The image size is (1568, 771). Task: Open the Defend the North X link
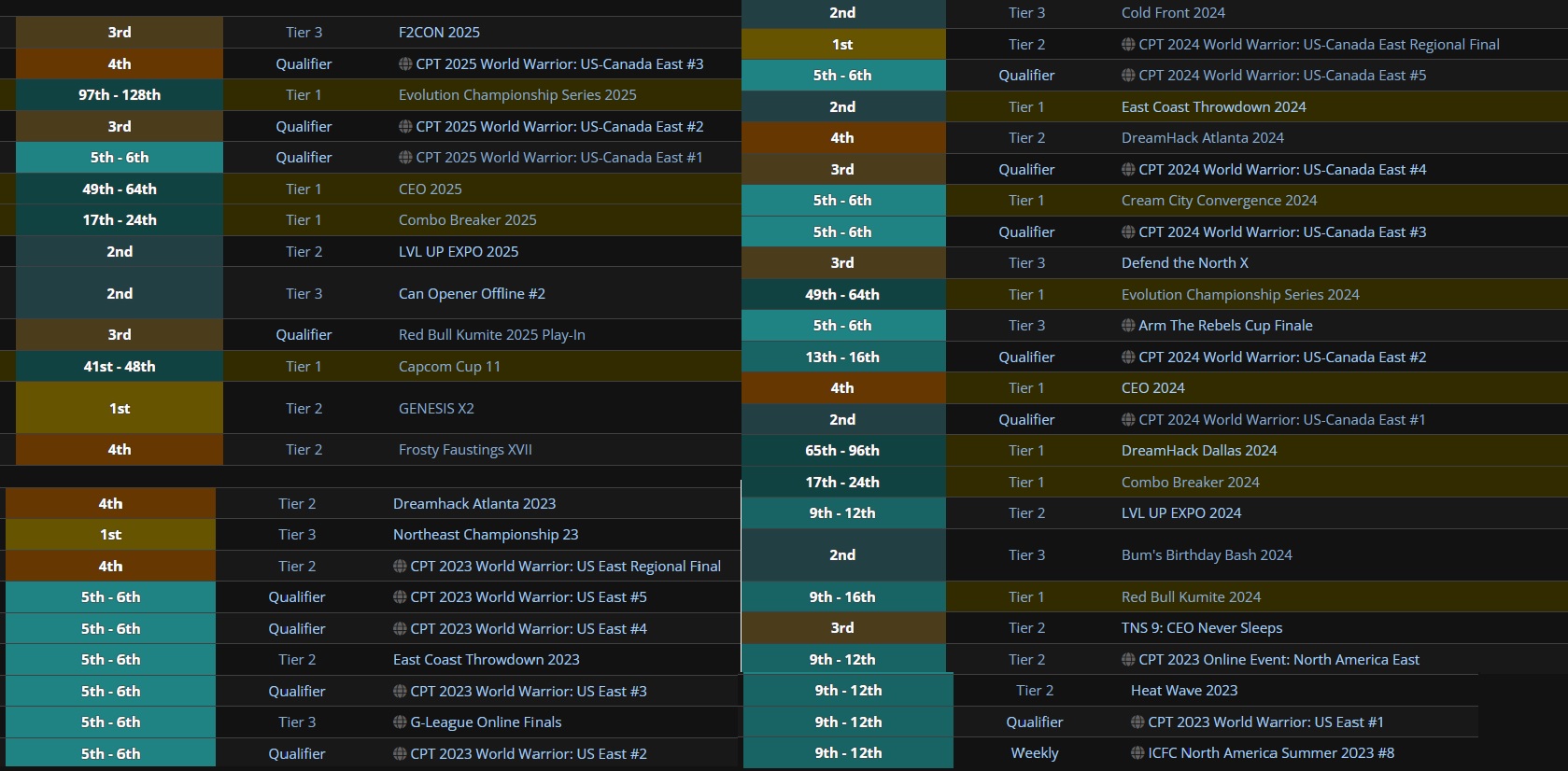click(1185, 263)
